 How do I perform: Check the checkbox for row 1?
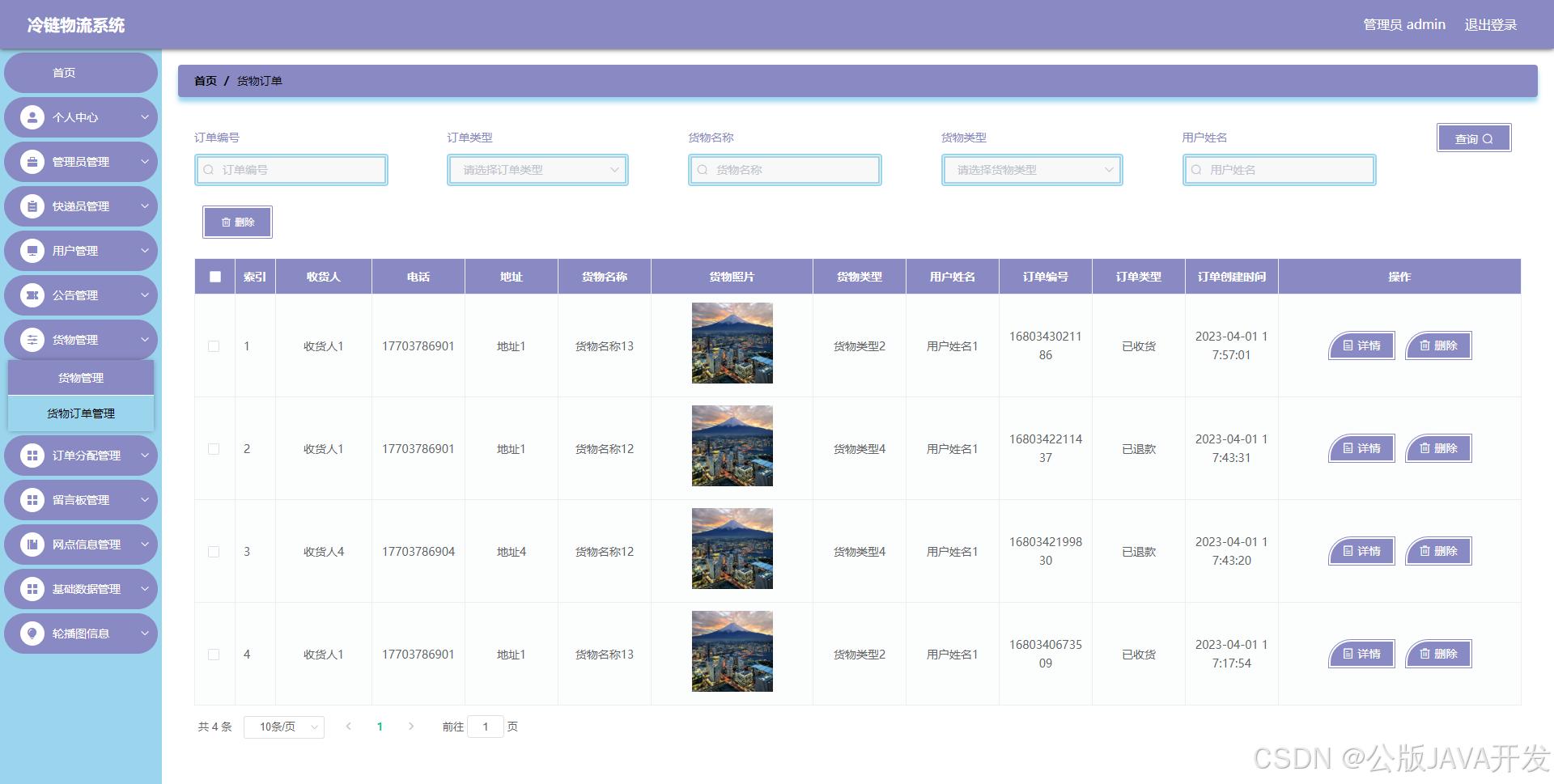(214, 346)
